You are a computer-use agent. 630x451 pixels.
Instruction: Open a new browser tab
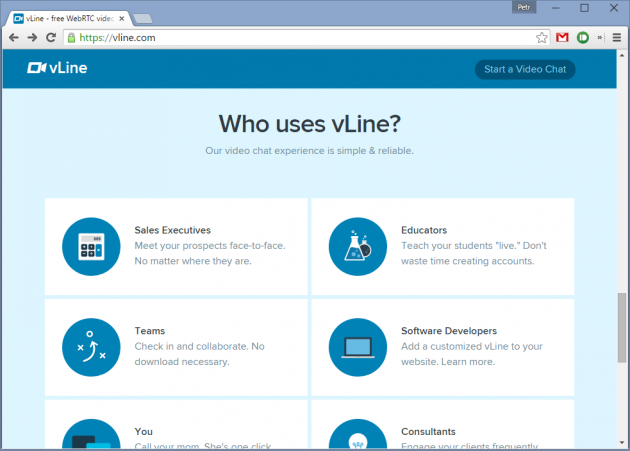[x=142, y=17]
